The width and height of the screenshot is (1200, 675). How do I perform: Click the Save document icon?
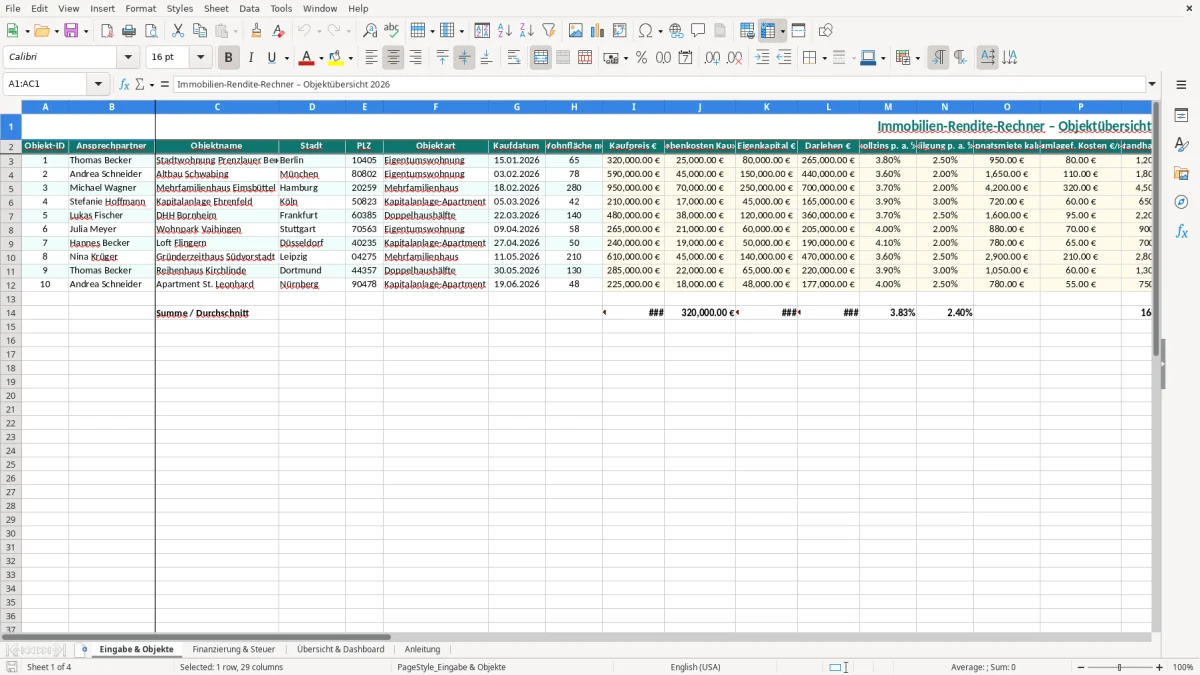(x=71, y=31)
